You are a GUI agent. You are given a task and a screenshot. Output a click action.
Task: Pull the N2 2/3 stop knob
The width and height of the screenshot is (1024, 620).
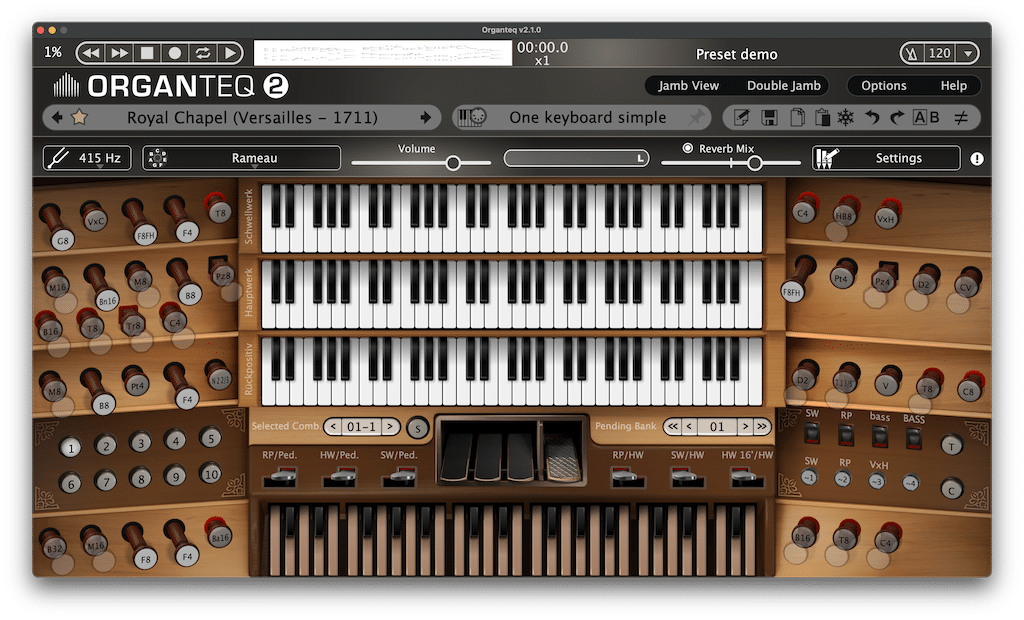219,379
